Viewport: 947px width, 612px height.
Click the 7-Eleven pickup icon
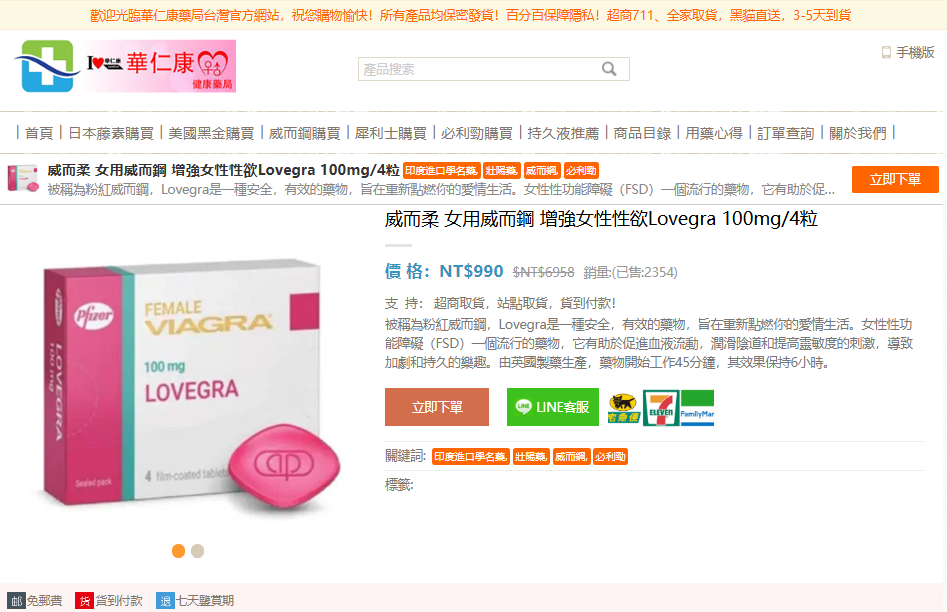[x=660, y=408]
